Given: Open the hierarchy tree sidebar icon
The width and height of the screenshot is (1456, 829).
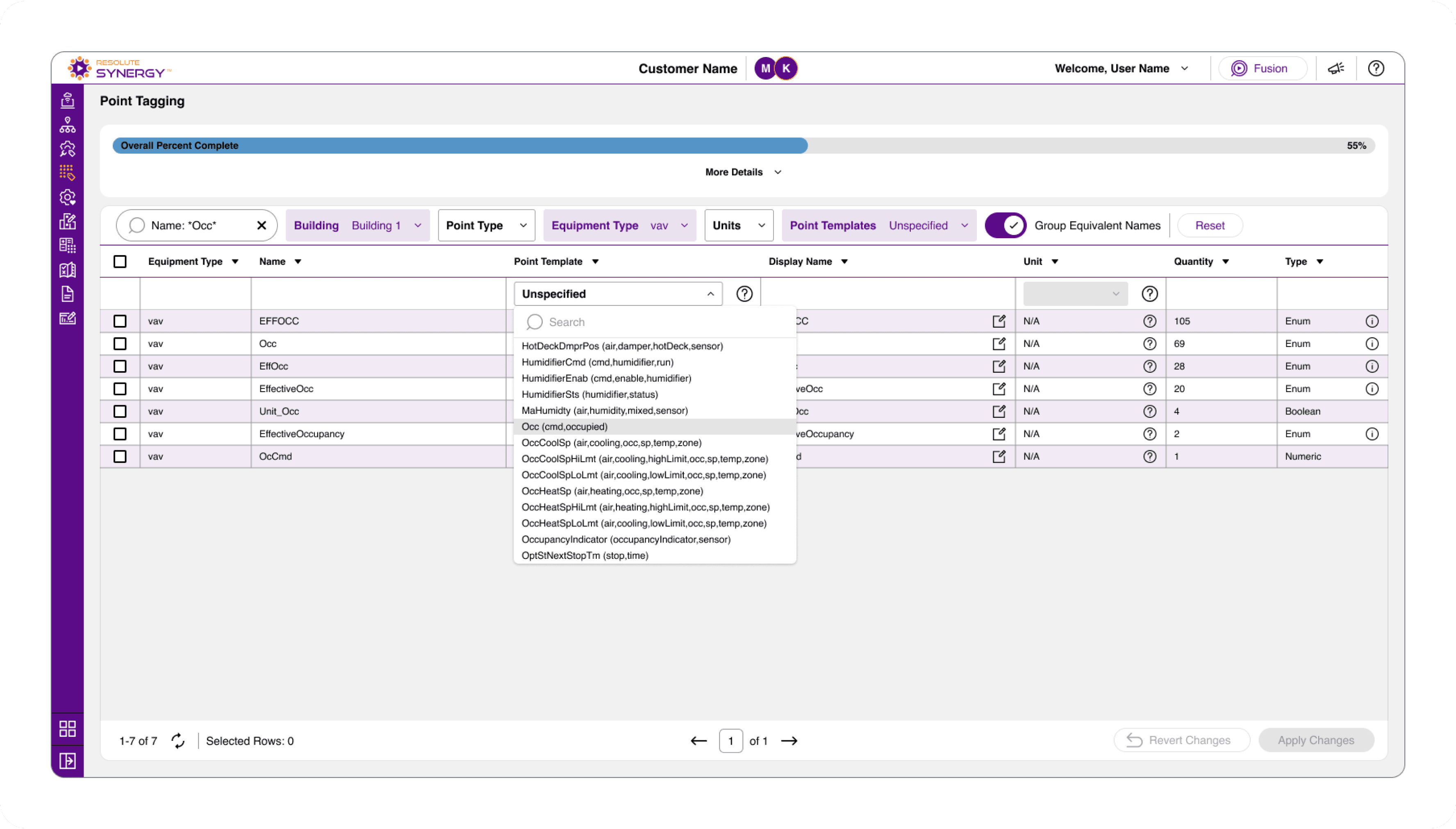Looking at the screenshot, I should point(67,125).
